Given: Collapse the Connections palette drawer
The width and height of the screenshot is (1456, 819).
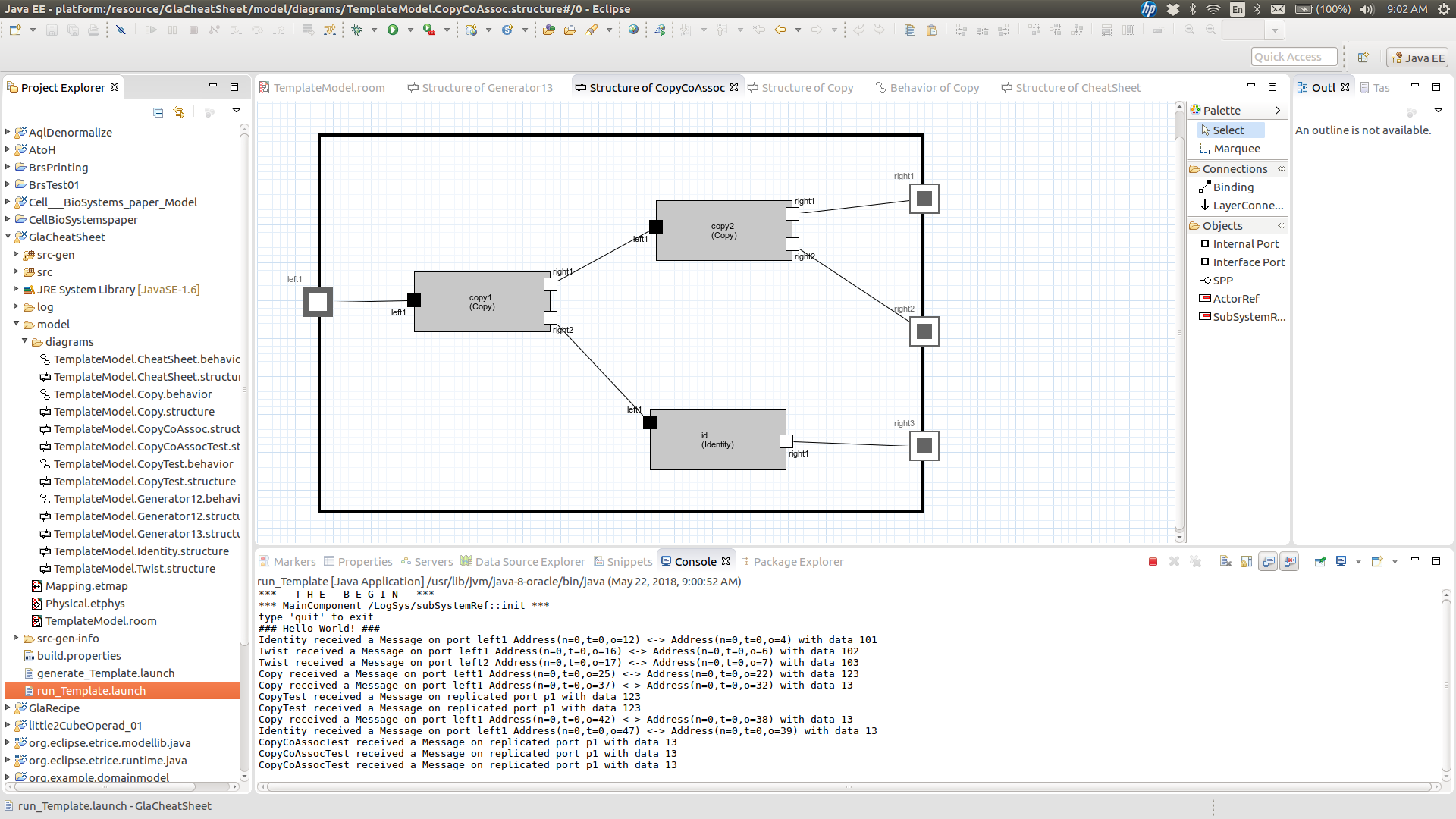Looking at the screenshot, I should pyautogui.click(x=1235, y=169).
